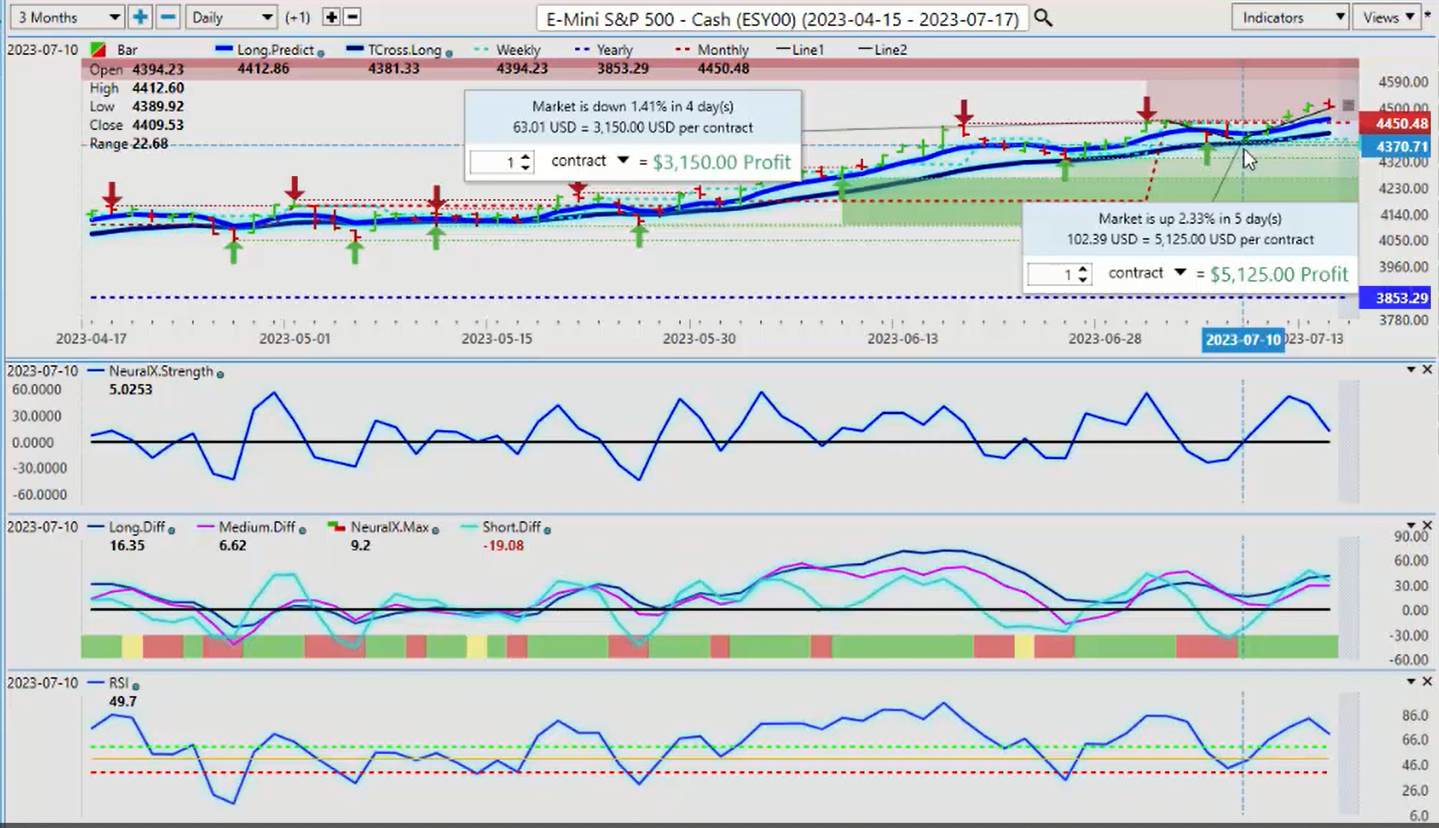The height and width of the screenshot is (828, 1439).
Task: Click the black plus icon beside (+1)
Action: click(331, 17)
